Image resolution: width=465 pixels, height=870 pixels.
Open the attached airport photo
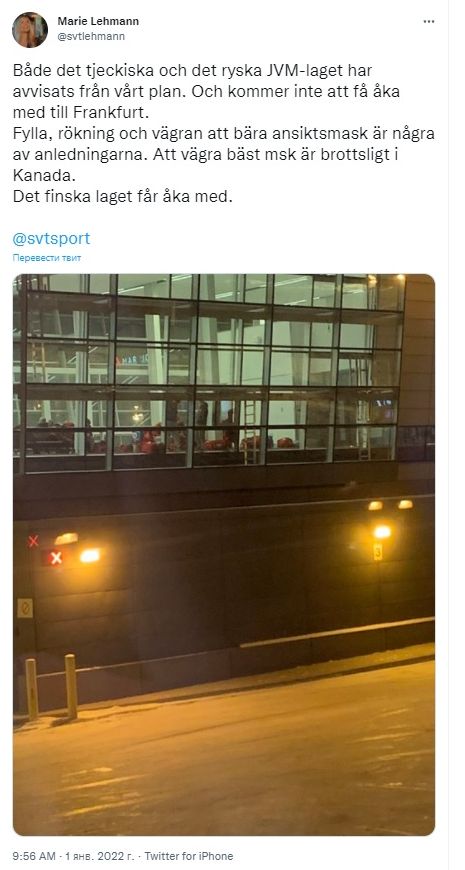(x=224, y=554)
